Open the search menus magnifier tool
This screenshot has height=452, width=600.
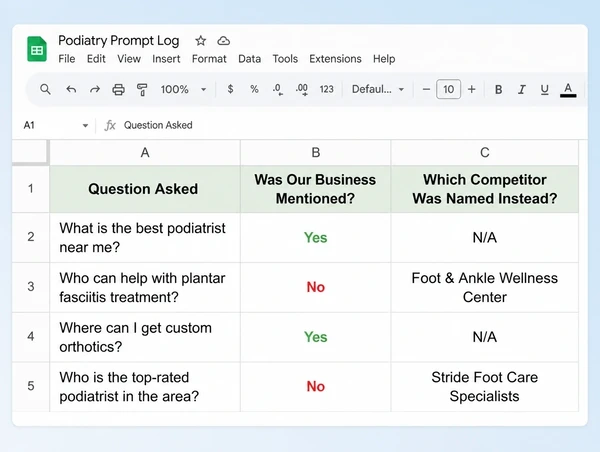[45, 89]
